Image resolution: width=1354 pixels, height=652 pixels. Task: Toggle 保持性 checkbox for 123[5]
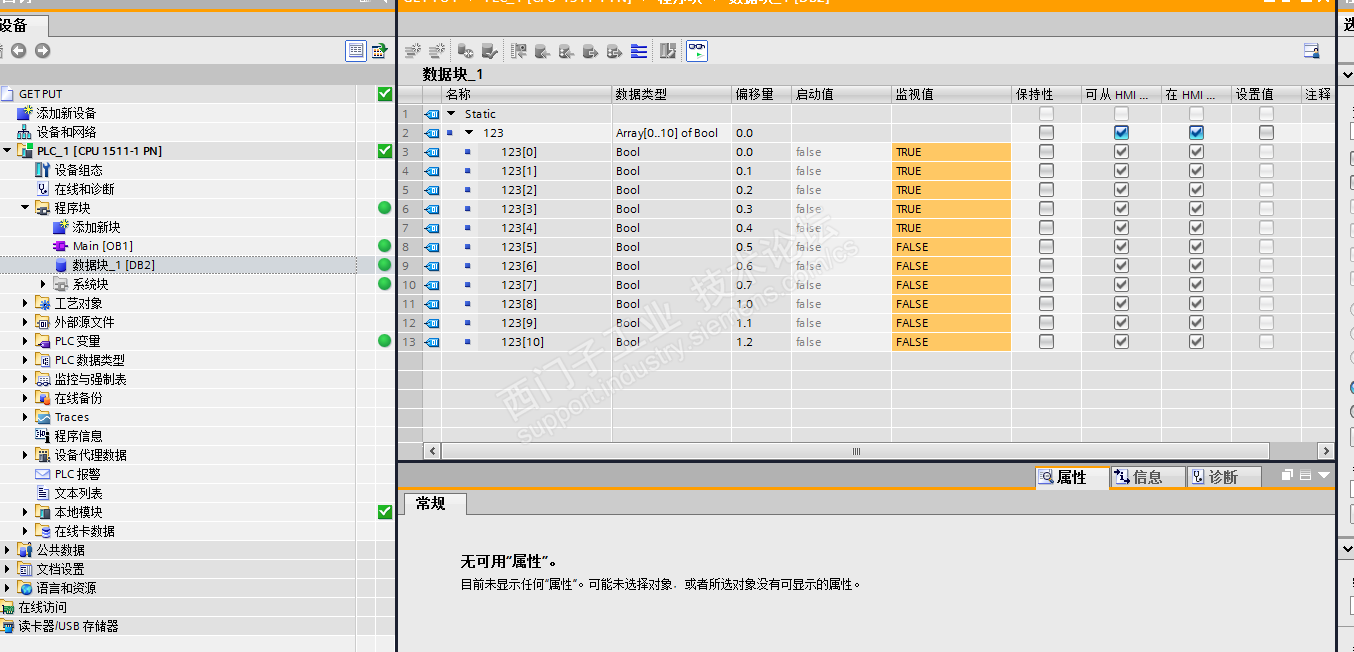pyautogui.click(x=1046, y=247)
